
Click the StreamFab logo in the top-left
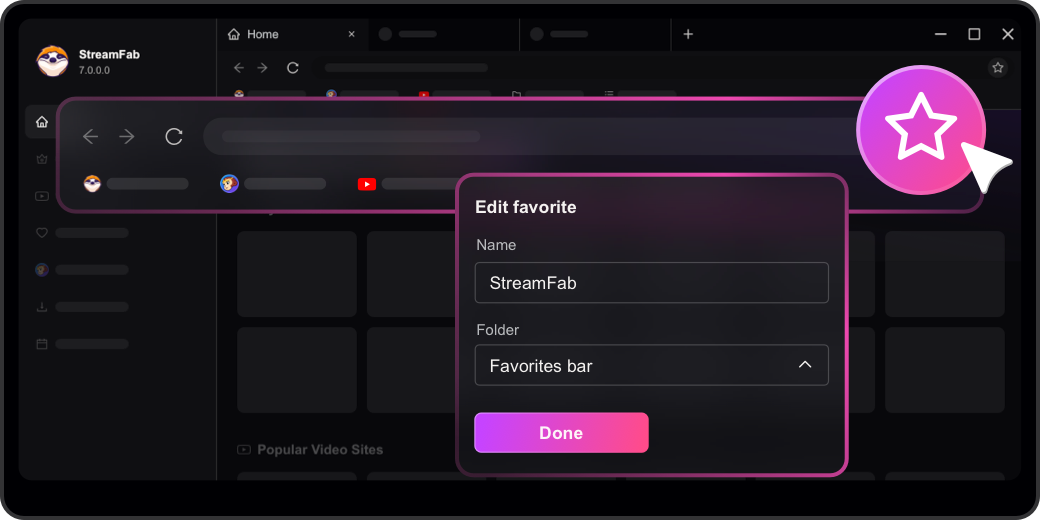(x=52, y=61)
